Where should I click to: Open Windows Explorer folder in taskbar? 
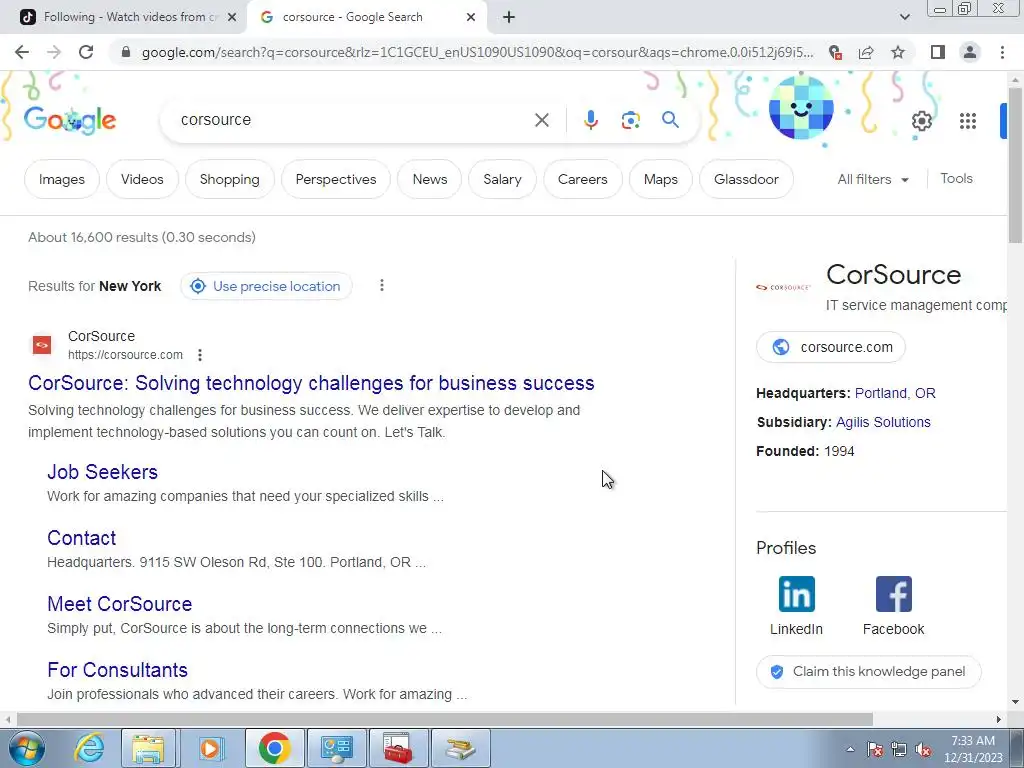click(148, 748)
